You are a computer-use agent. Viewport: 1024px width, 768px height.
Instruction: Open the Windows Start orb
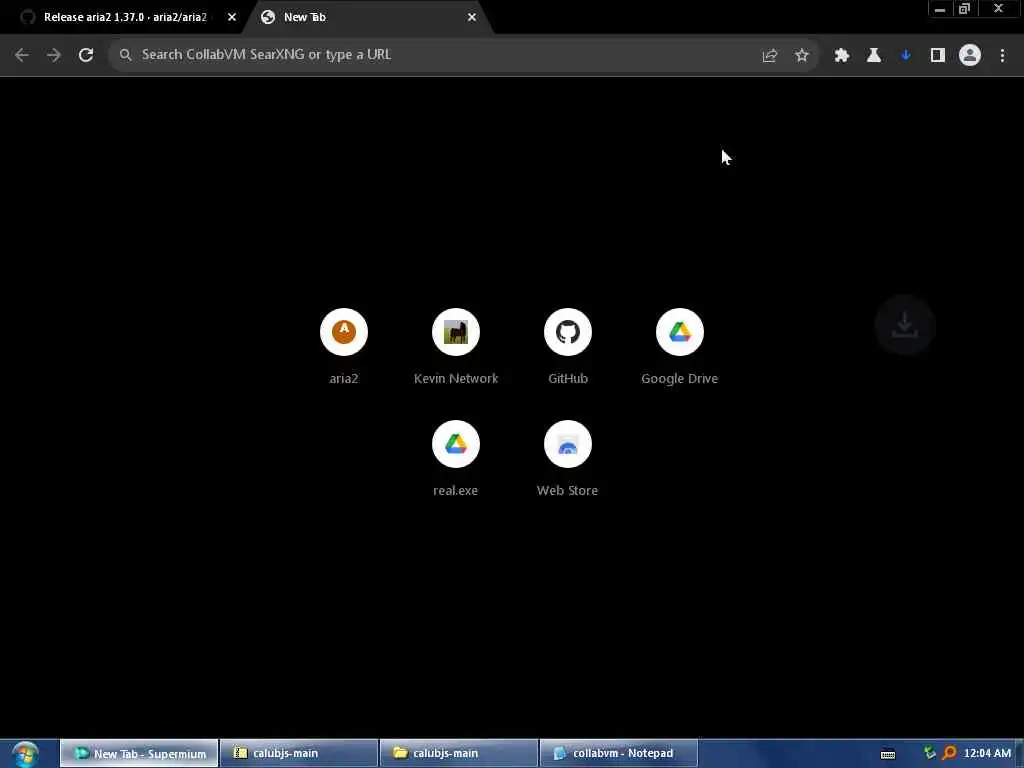(x=25, y=754)
